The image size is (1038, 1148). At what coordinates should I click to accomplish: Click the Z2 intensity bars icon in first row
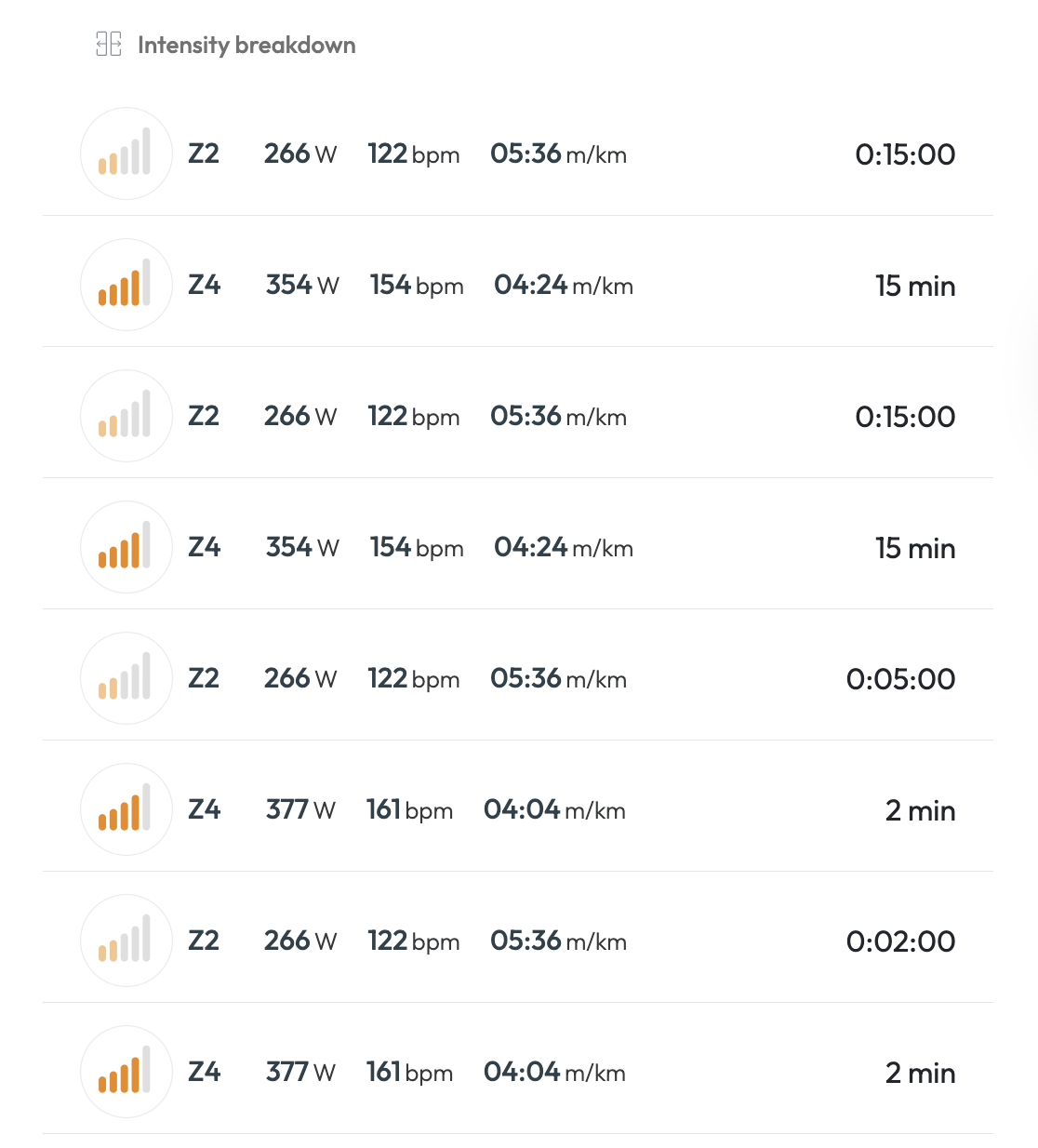point(126,154)
